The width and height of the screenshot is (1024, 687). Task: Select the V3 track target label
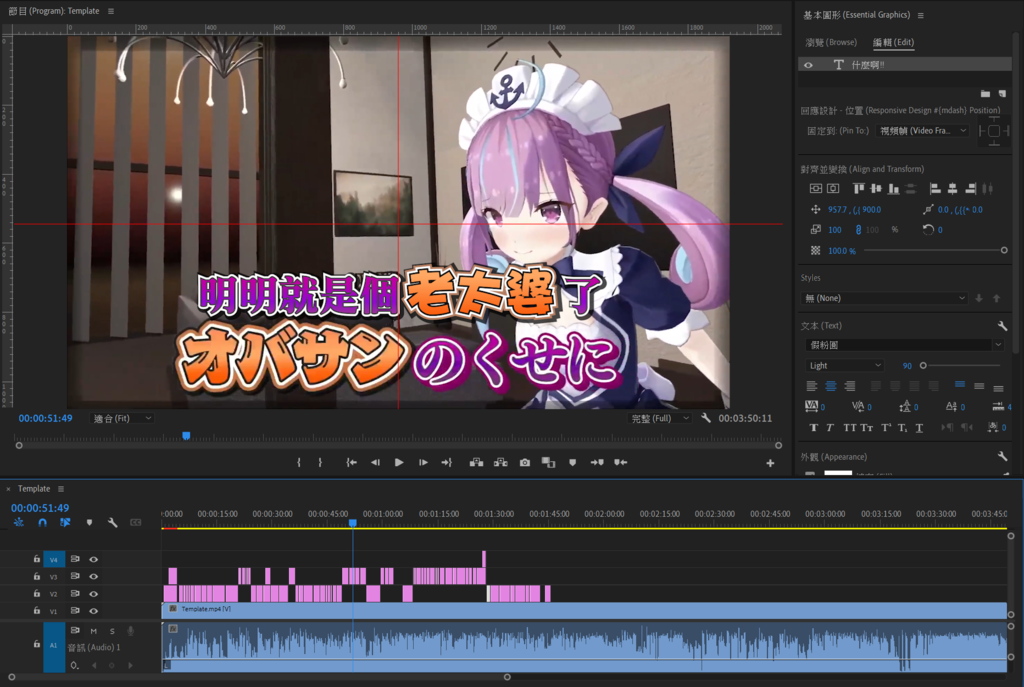point(54,577)
